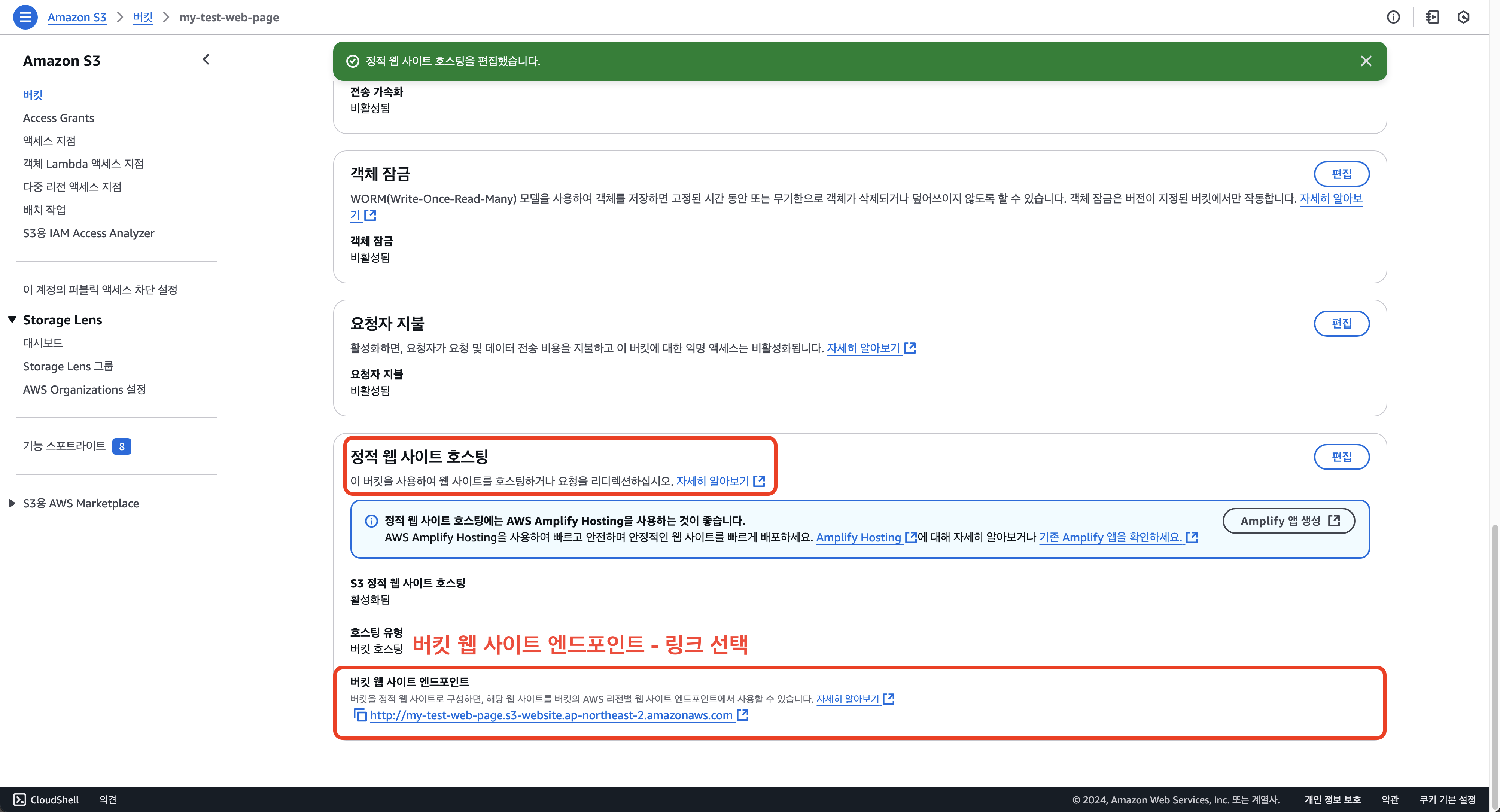Click the info circle icon in top bar
1500x812 pixels.
(1393, 17)
